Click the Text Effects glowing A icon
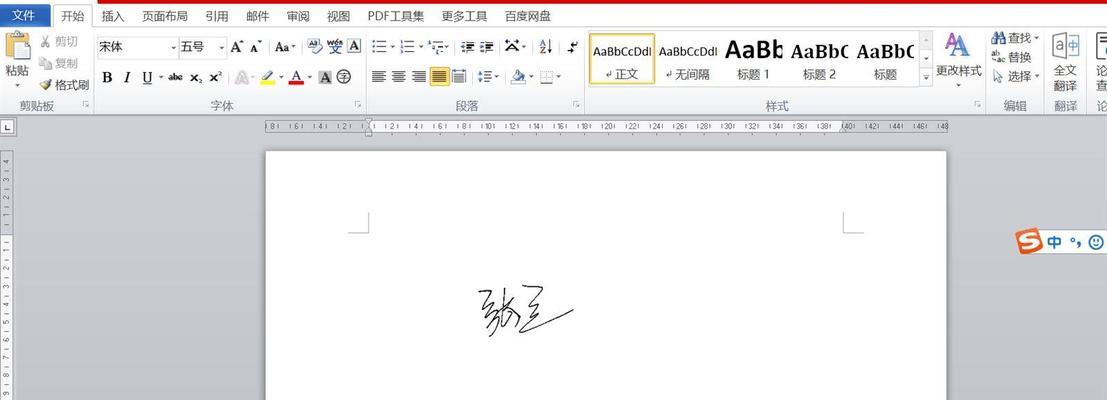This screenshot has width=1107, height=400. coord(241,77)
